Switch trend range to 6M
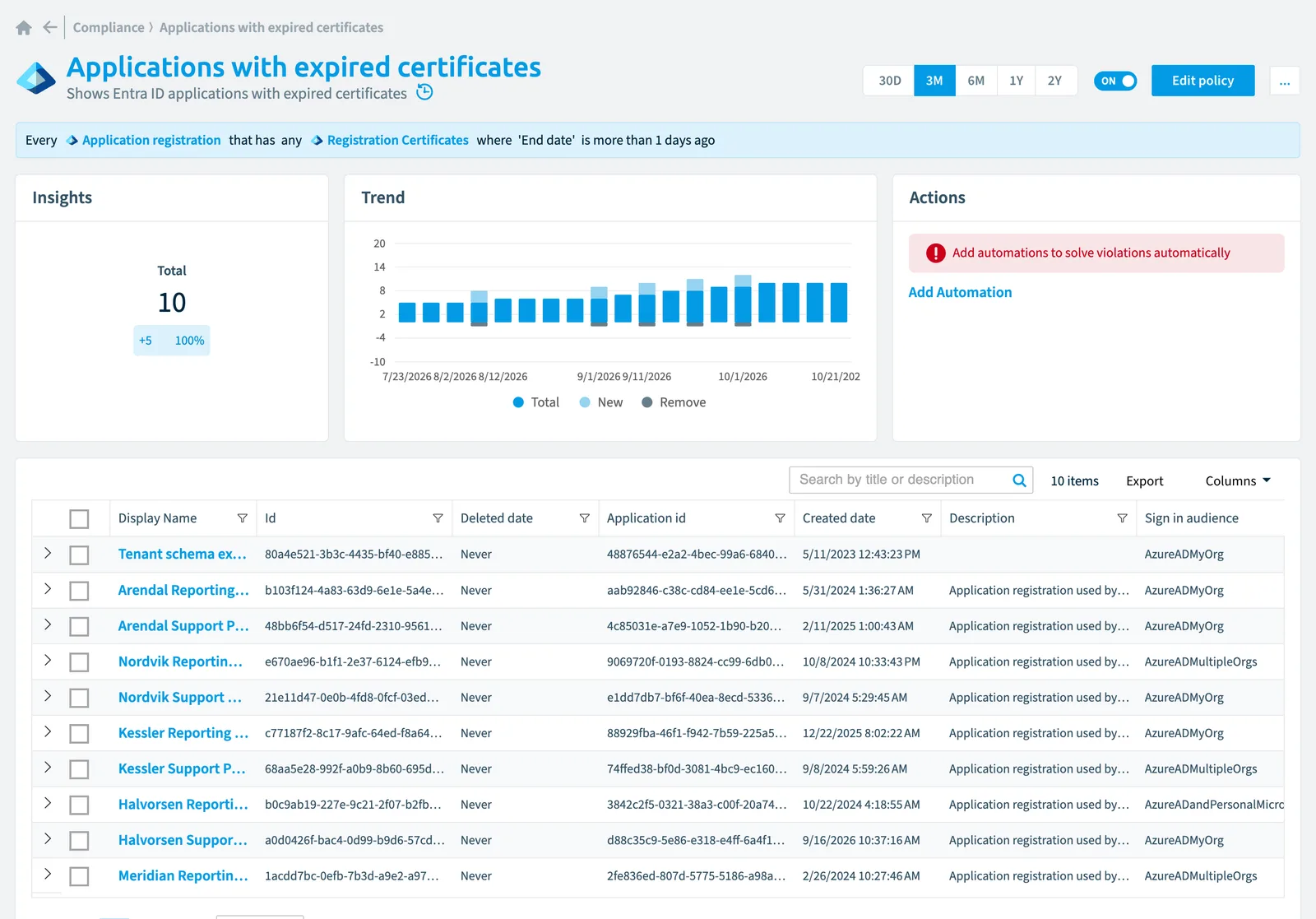This screenshot has width=1316, height=919. 976,81
